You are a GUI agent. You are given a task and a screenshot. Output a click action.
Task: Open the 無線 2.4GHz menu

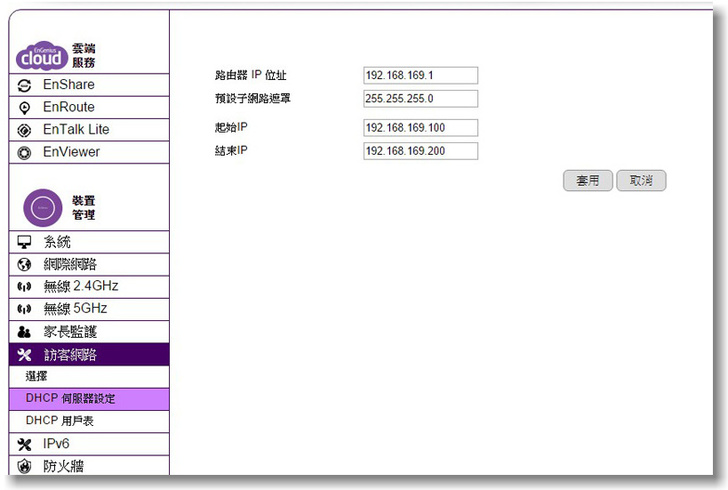click(x=80, y=287)
